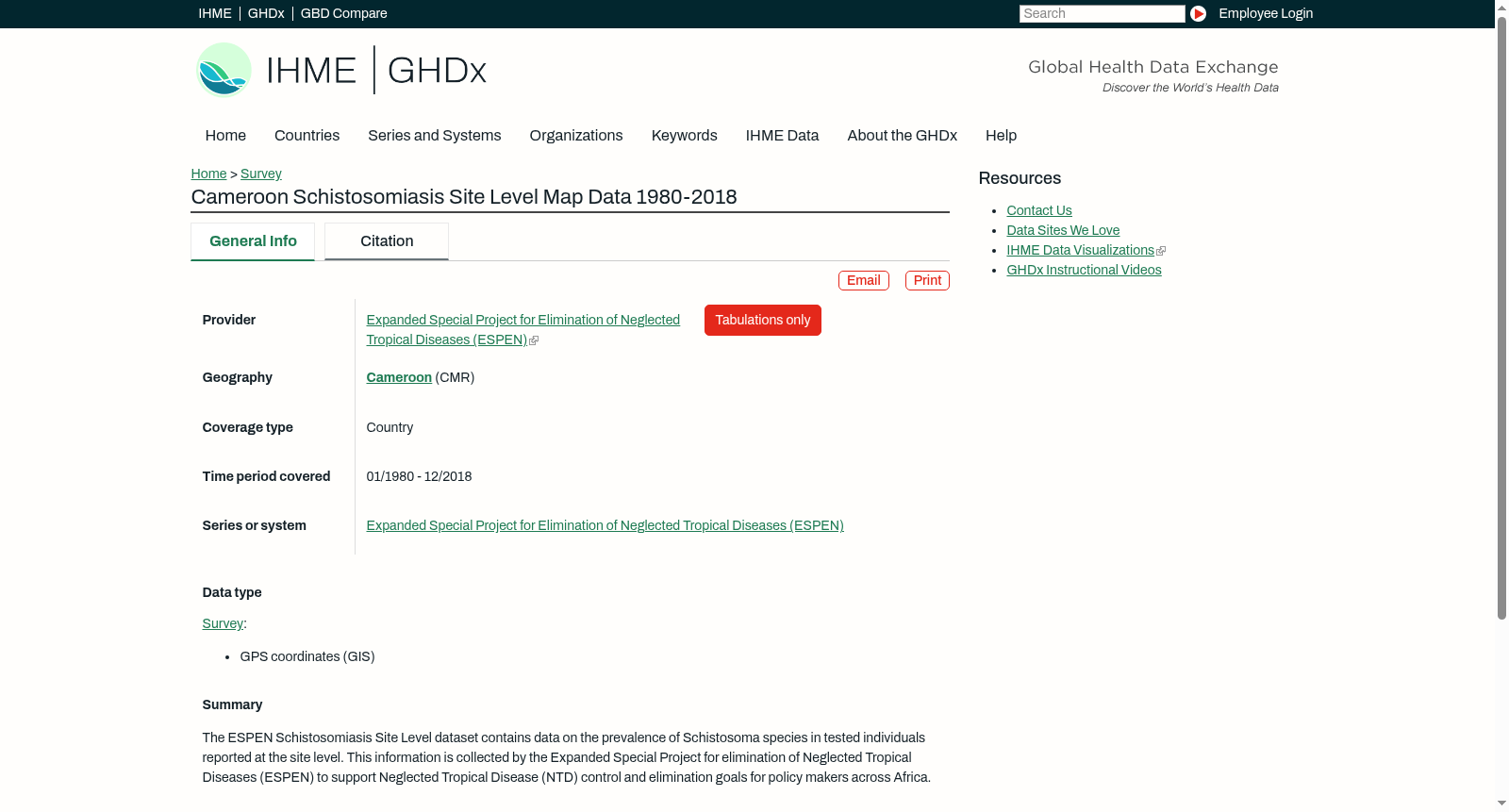The image size is (1509, 812).
Task: Click the Email button
Action: [864, 280]
